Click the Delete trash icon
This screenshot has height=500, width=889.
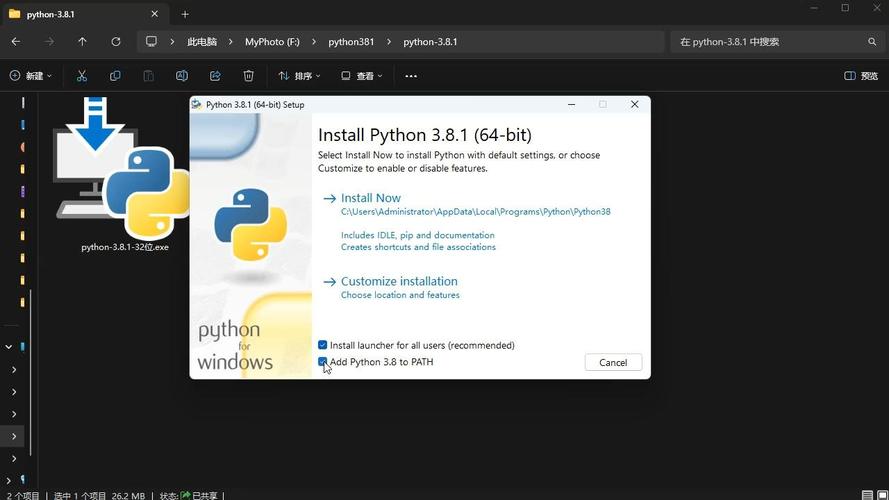click(x=248, y=76)
